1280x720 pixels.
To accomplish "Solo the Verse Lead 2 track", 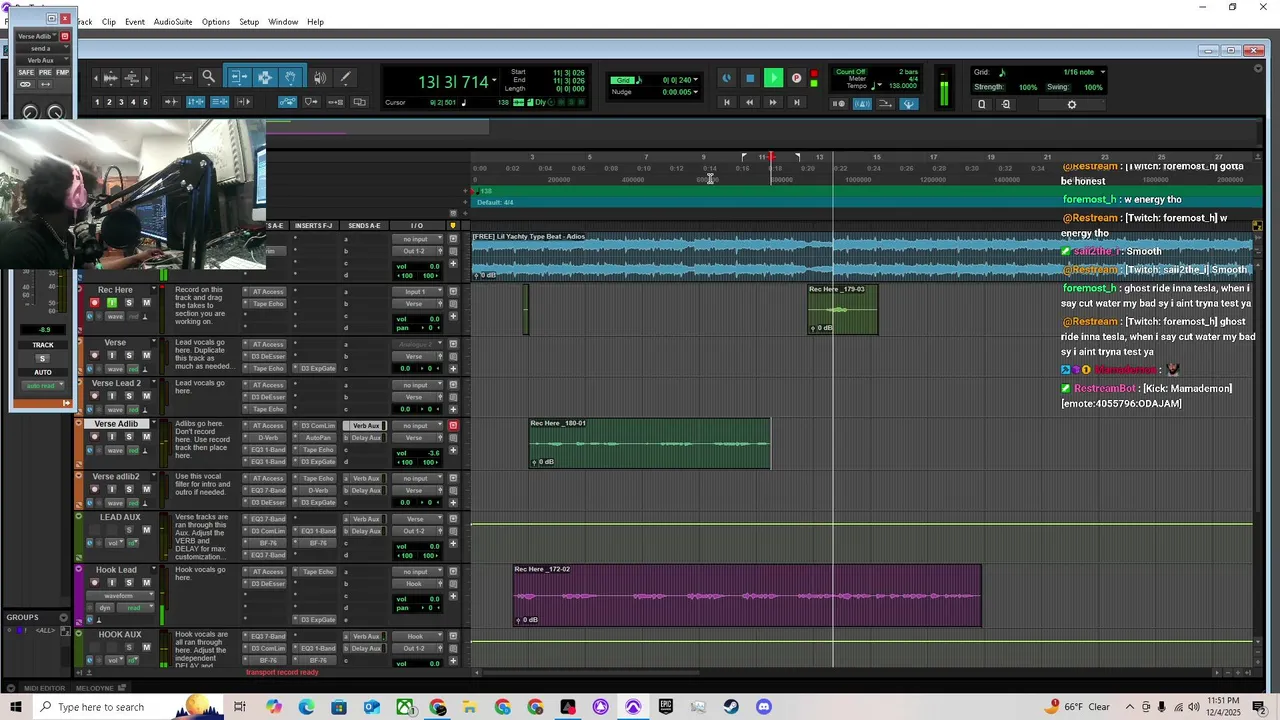I will point(128,396).
